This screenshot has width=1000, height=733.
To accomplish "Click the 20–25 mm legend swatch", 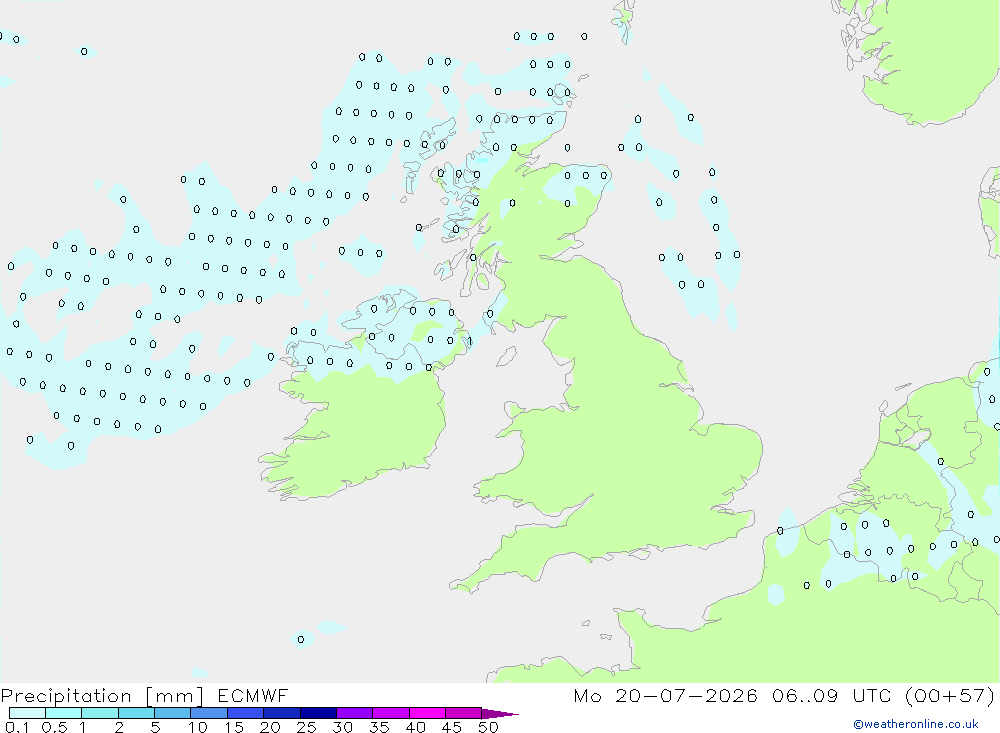I will [281, 713].
